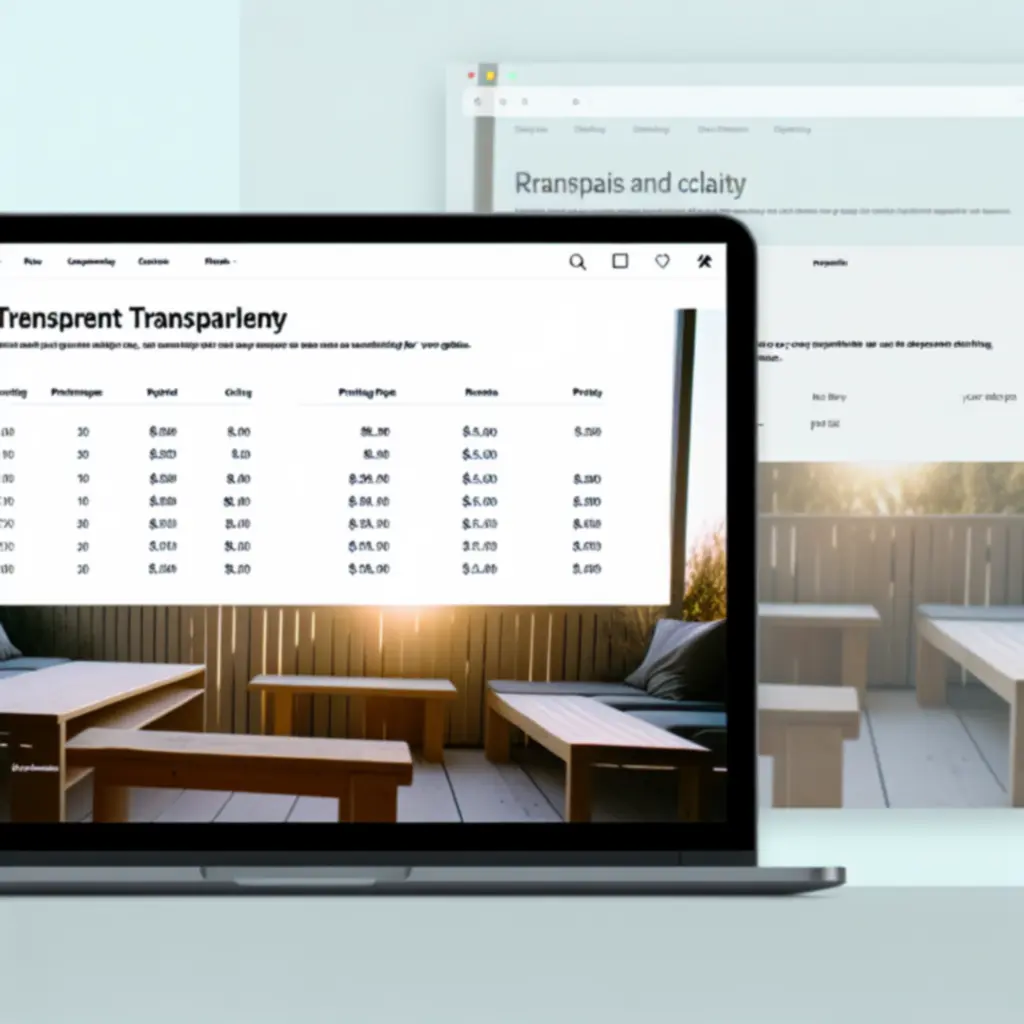
Task: Close the background browser with red button
Action: click(472, 75)
